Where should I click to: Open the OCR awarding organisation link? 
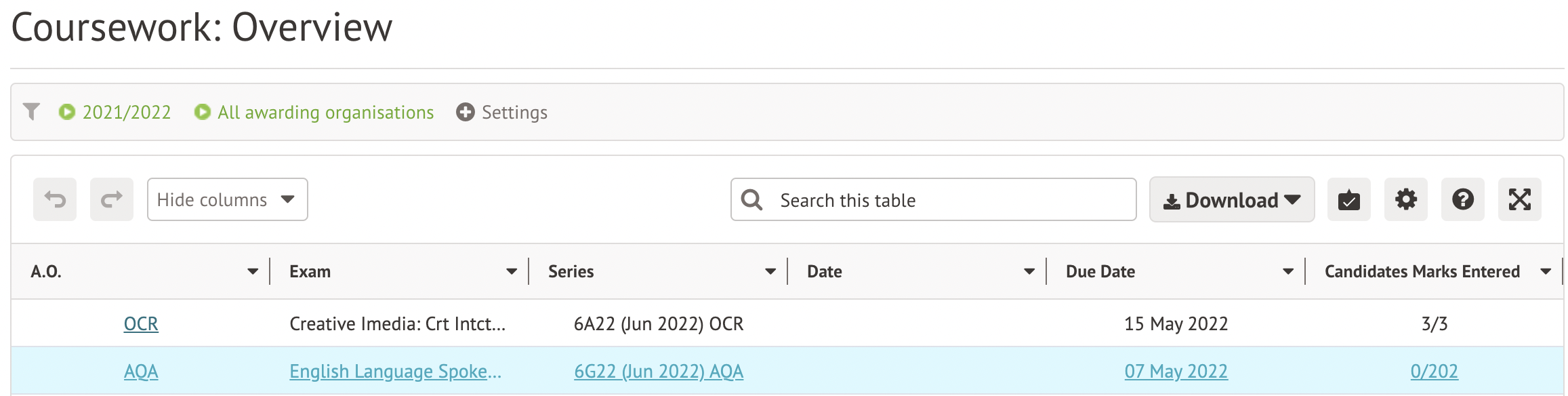(x=141, y=323)
